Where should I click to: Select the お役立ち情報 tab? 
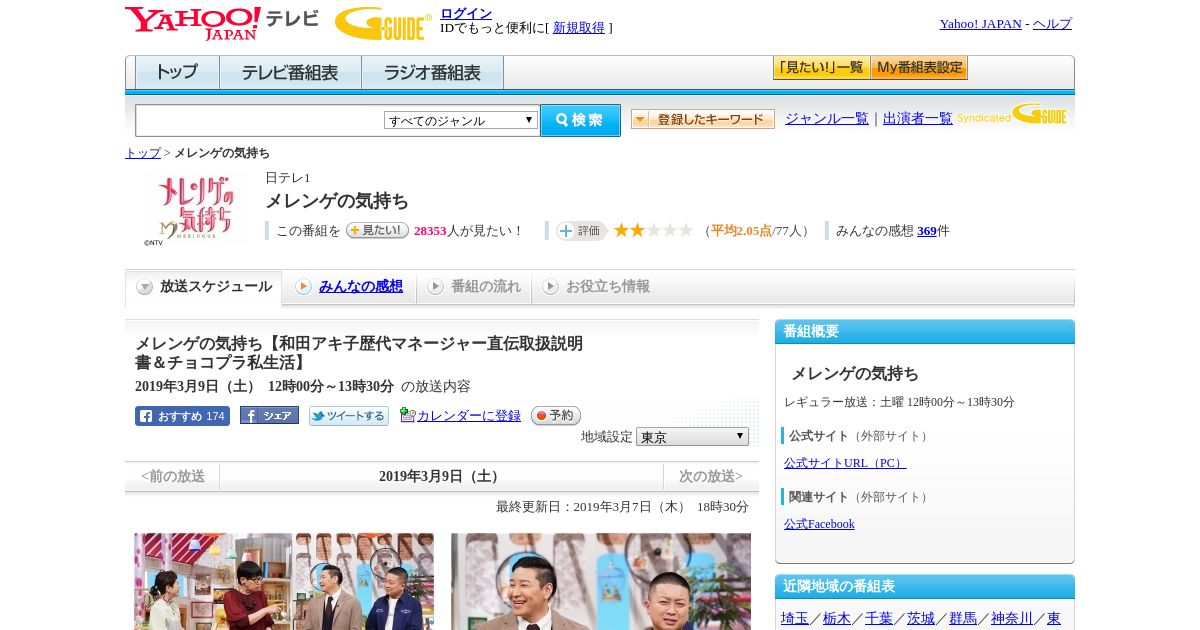[596, 287]
